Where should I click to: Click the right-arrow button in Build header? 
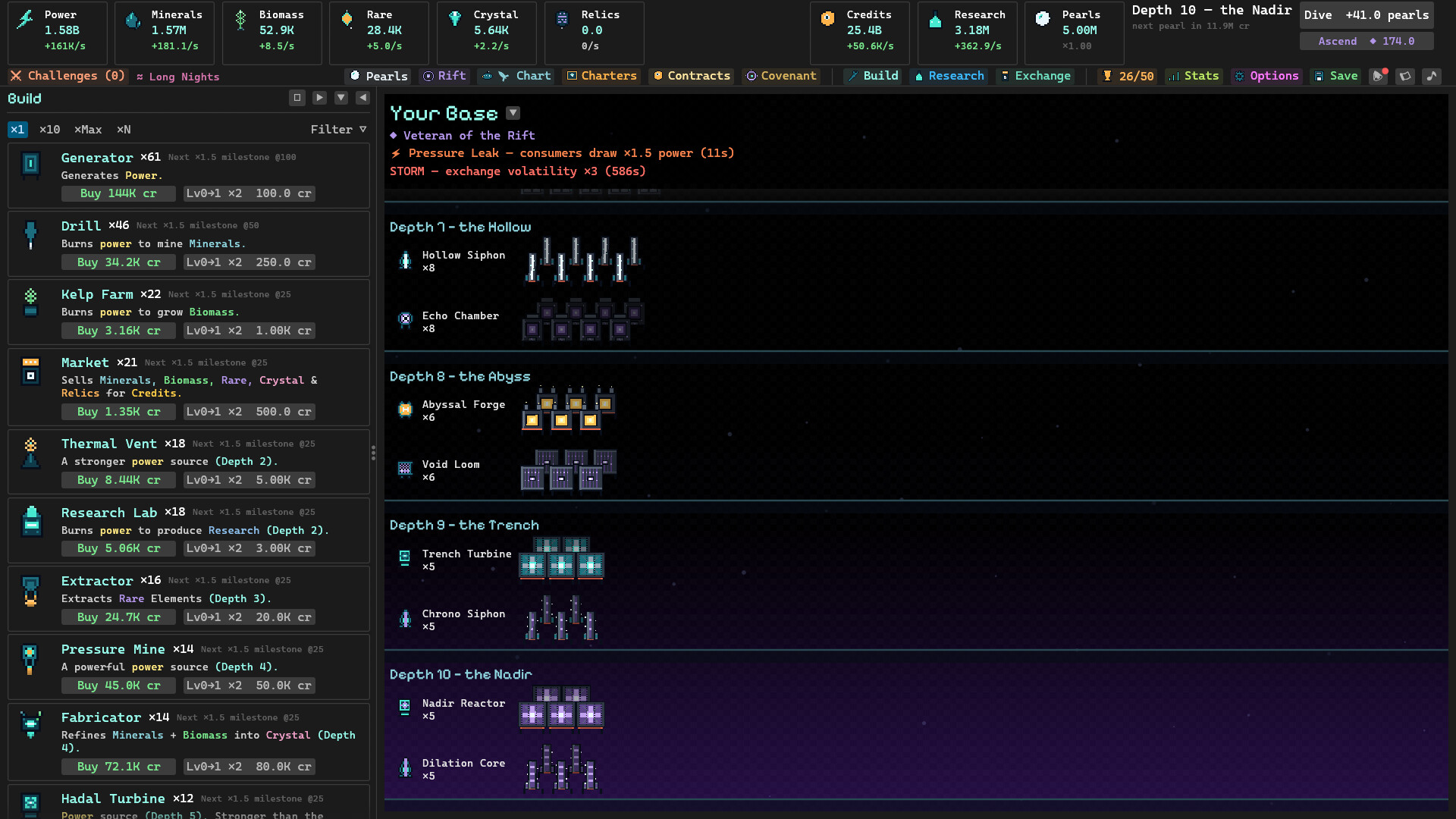point(319,98)
